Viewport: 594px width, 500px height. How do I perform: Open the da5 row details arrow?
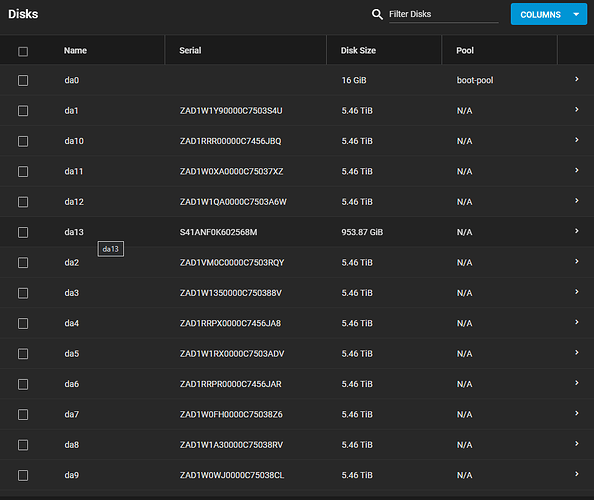pos(577,353)
